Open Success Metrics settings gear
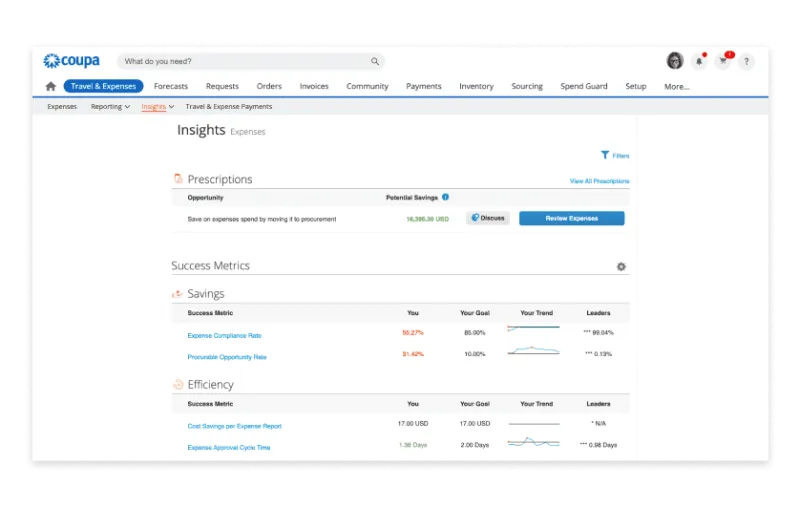The width and height of the screenshot is (800, 507). pyautogui.click(x=621, y=266)
